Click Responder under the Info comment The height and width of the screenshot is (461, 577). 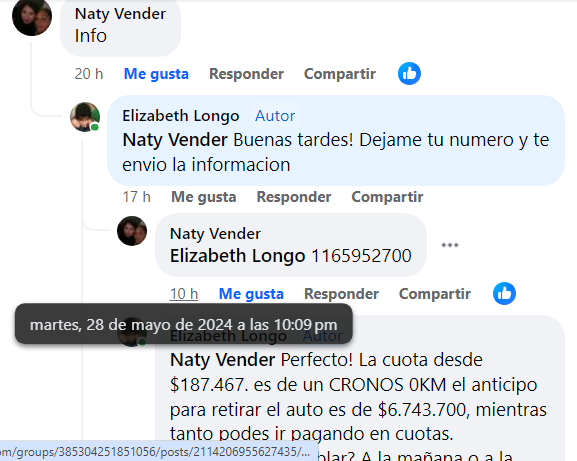click(246, 74)
